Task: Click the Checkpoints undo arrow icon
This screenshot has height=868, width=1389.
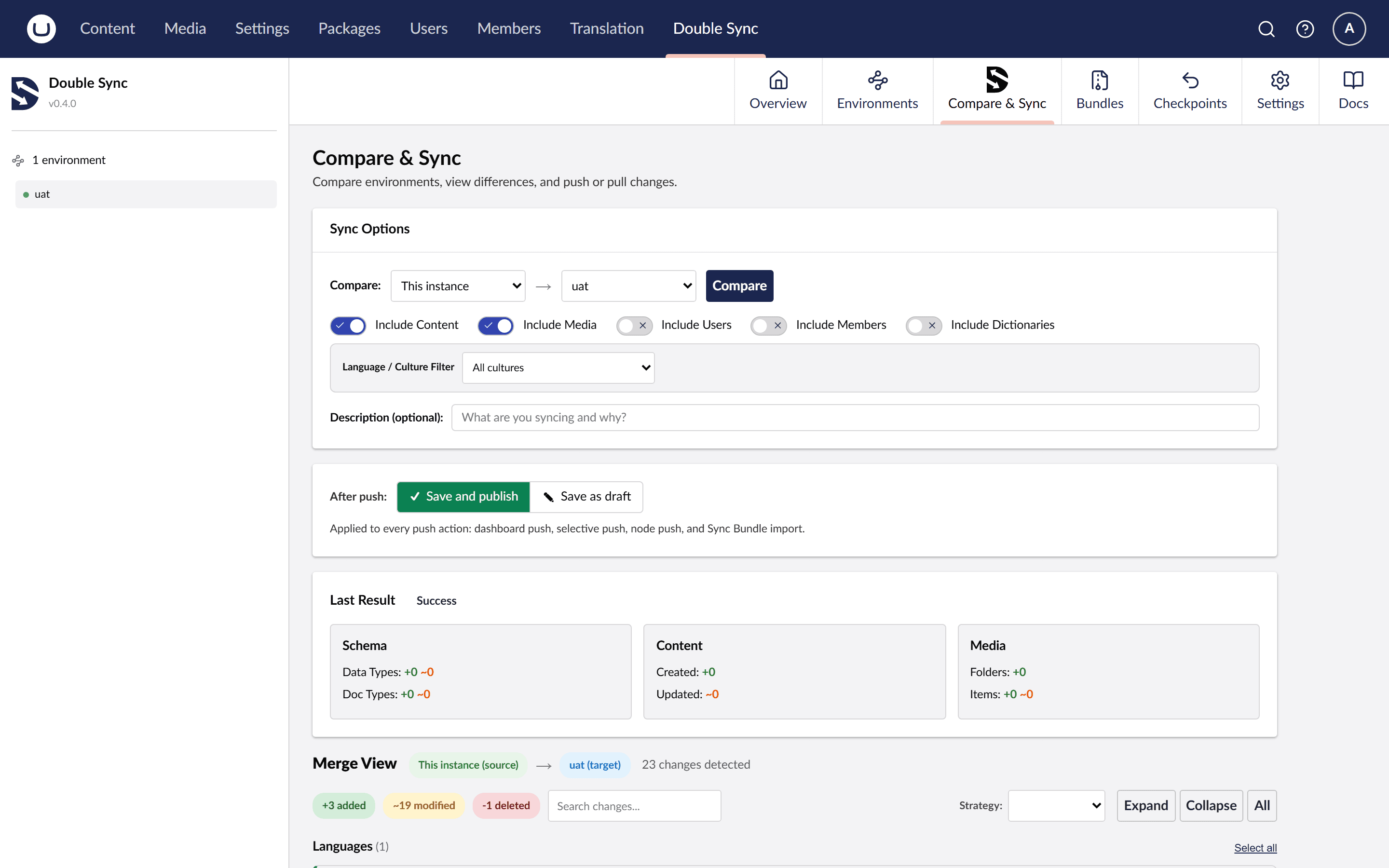Action: [1190, 80]
